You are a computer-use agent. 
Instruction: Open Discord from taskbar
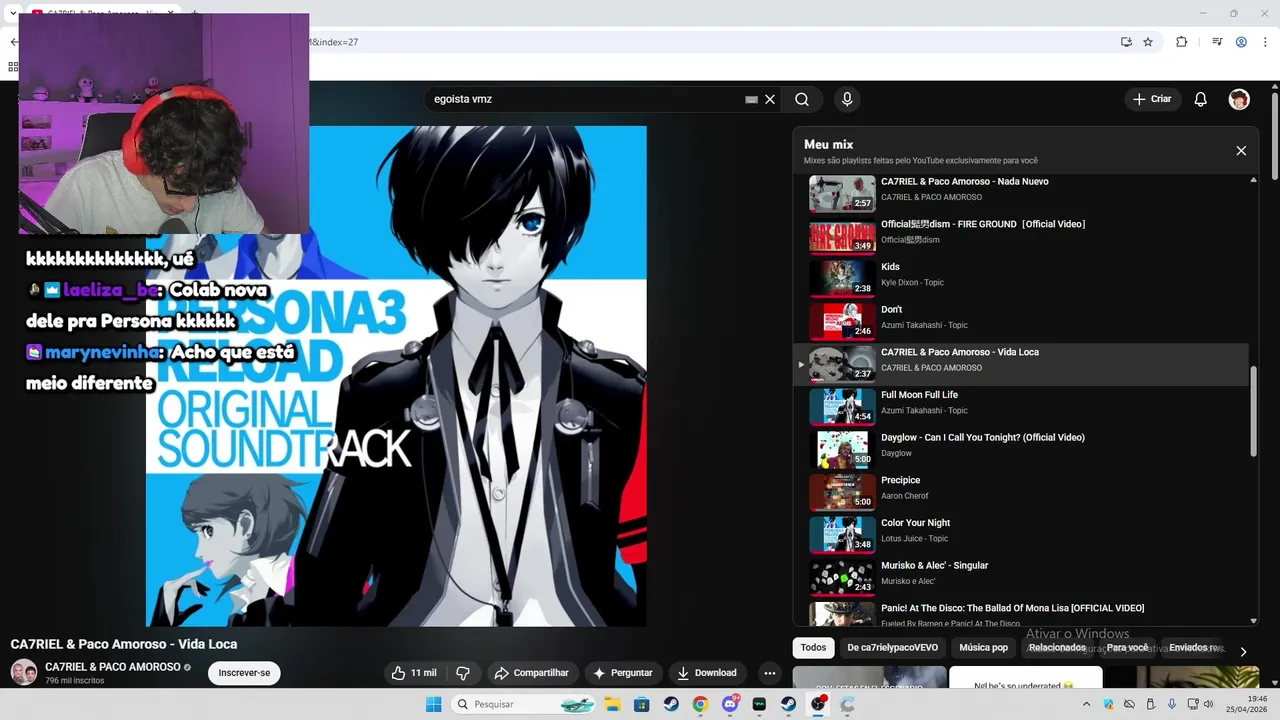point(730,704)
